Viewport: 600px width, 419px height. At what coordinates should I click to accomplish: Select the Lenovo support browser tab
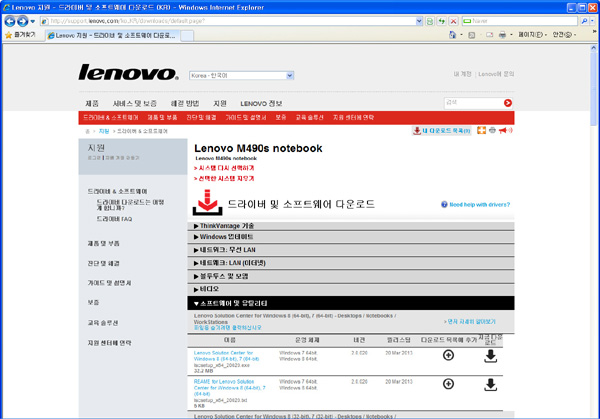[x=112, y=35]
